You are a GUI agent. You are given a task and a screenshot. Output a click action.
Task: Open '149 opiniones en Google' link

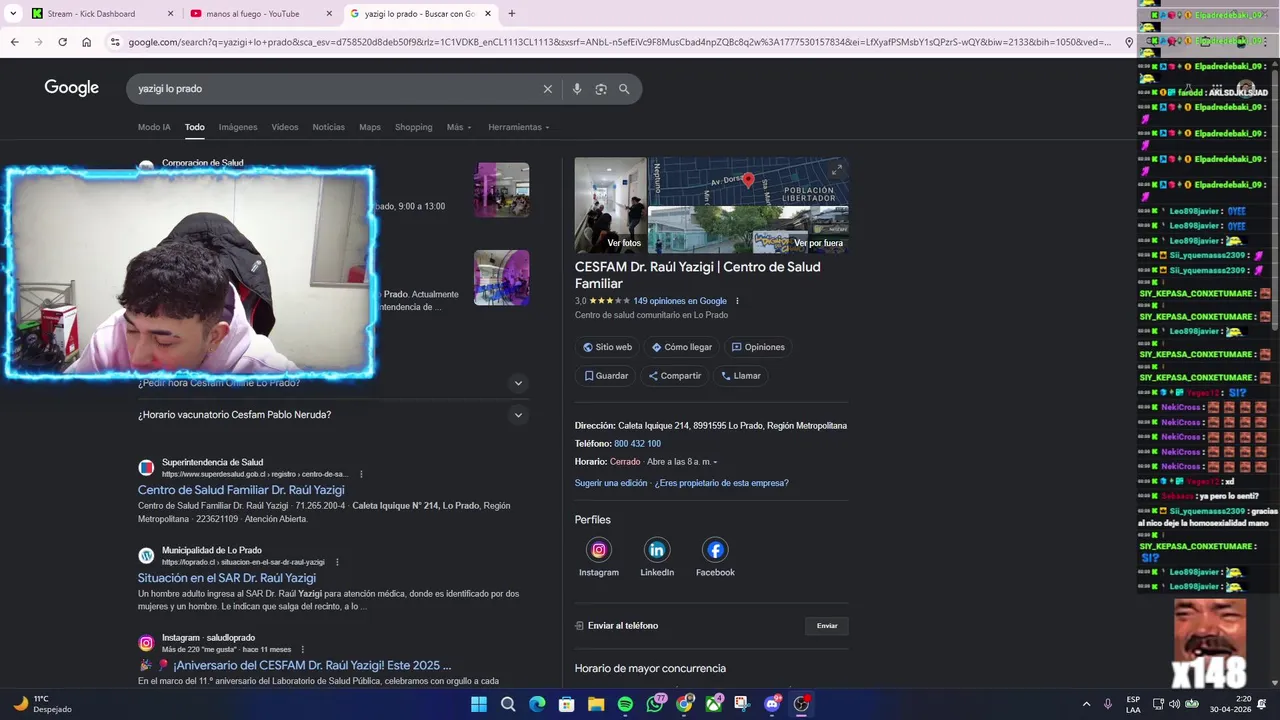pos(680,301)
